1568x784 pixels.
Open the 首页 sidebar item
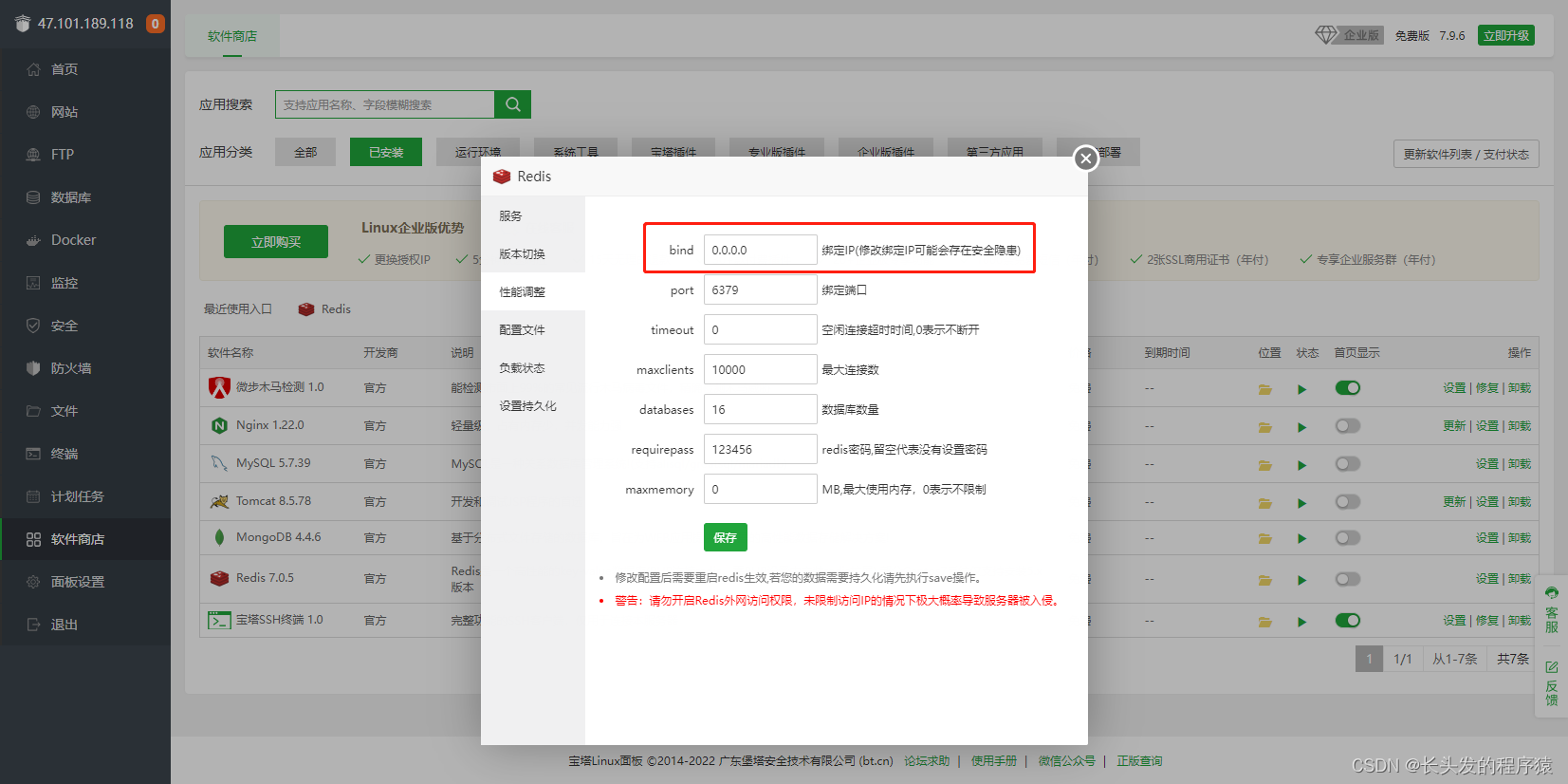pos(85,69)
